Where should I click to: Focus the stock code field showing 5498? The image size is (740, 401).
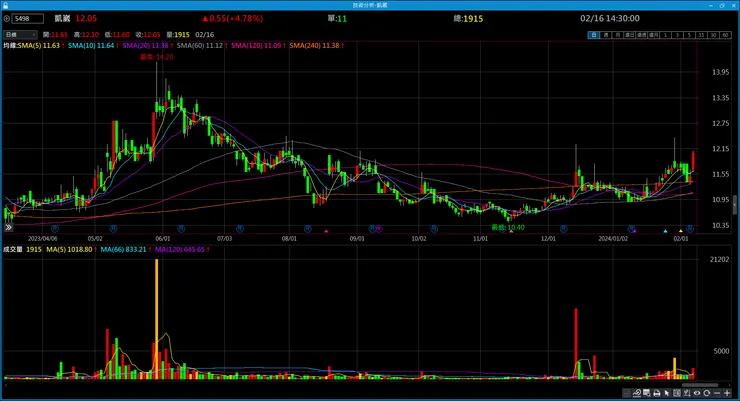pyautogui.click(x=27, y=19)
